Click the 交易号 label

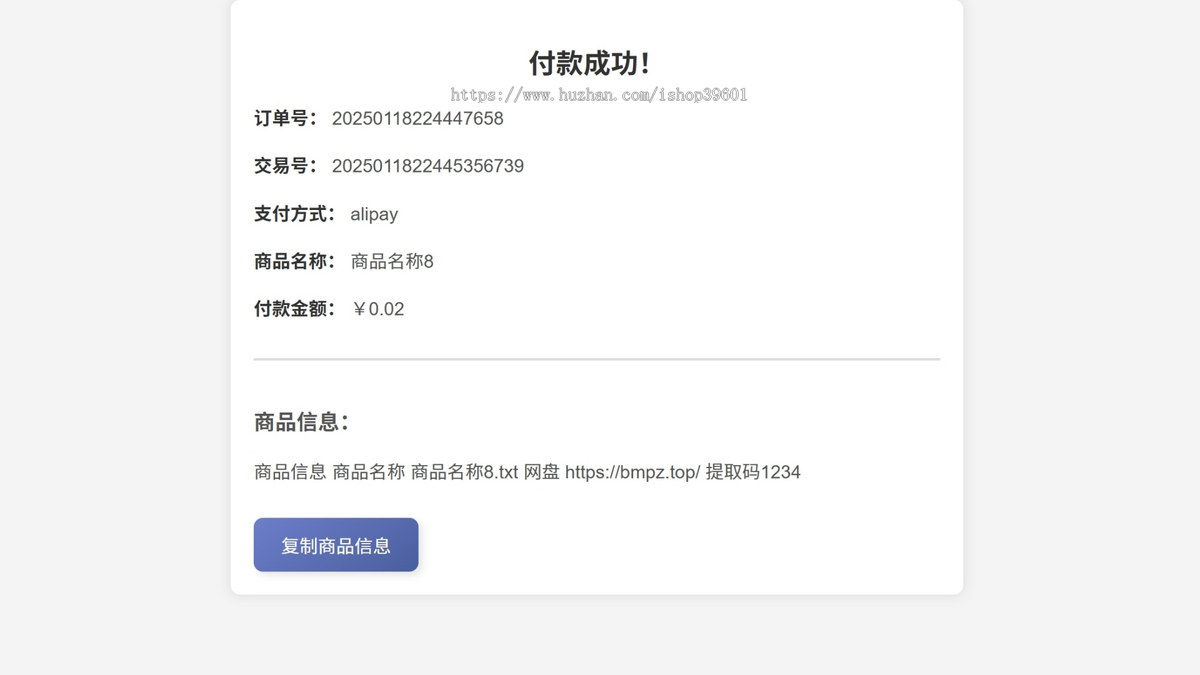[x=286, y=166]
